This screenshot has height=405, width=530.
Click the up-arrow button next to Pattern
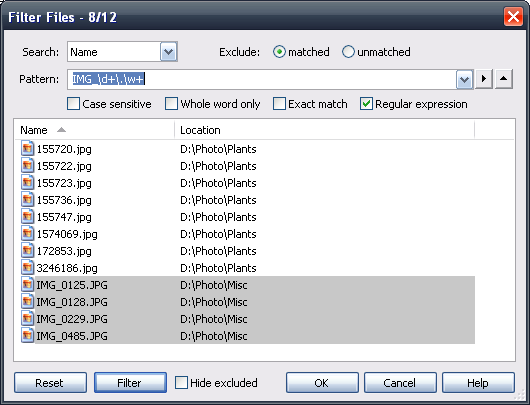coord(504,79)
